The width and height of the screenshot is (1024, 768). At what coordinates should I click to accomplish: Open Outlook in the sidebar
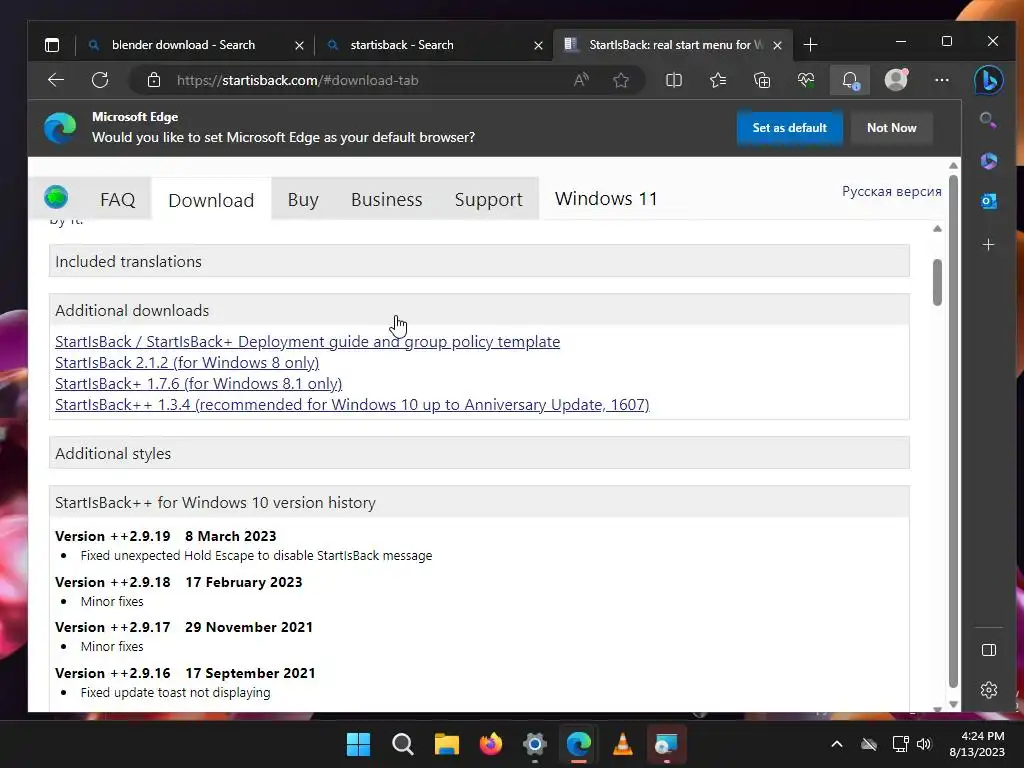click(x=989, y=202)
